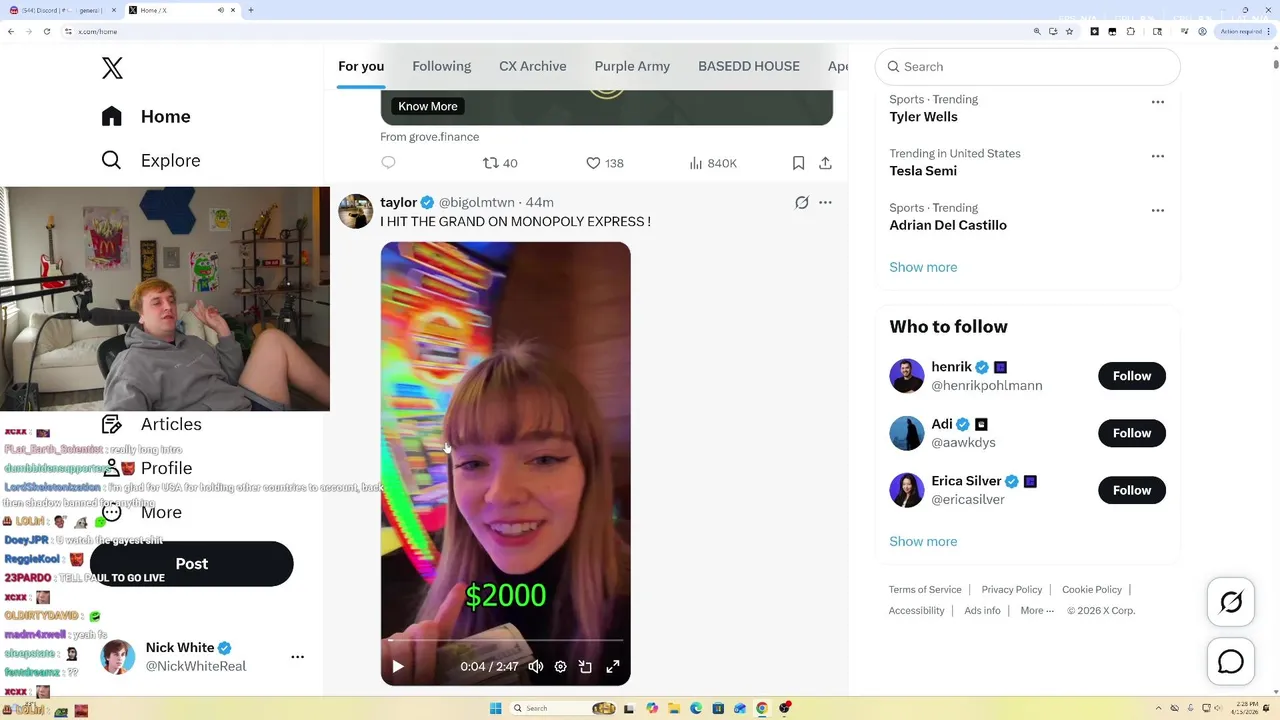Screen dimensions: 1280x720
Task: Open the BASEDD HOUSE tab
Action: pos(749,66)
